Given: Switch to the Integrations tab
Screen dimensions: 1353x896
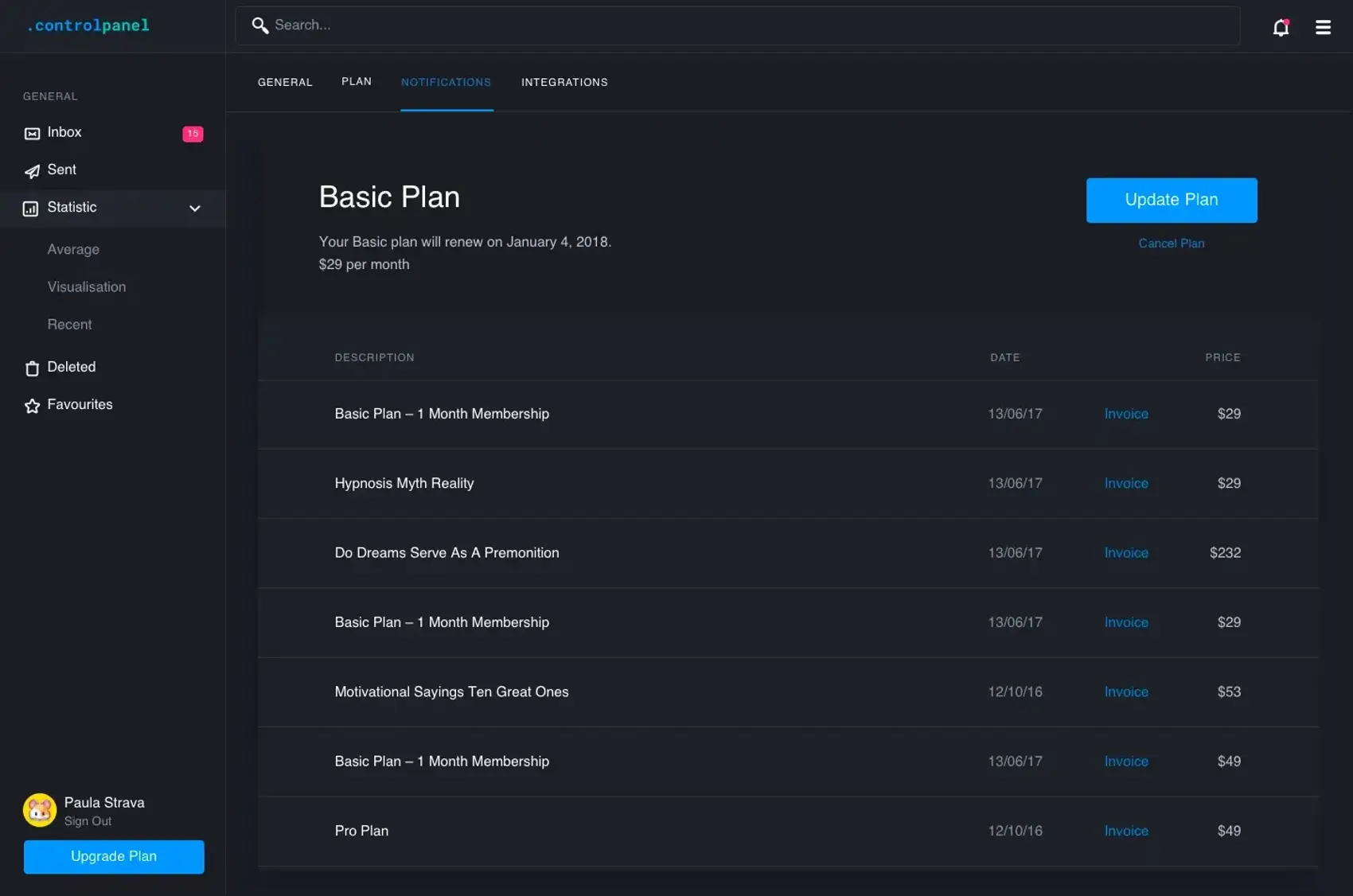Looking at the screenshot, I should click(x=564, y=82).
